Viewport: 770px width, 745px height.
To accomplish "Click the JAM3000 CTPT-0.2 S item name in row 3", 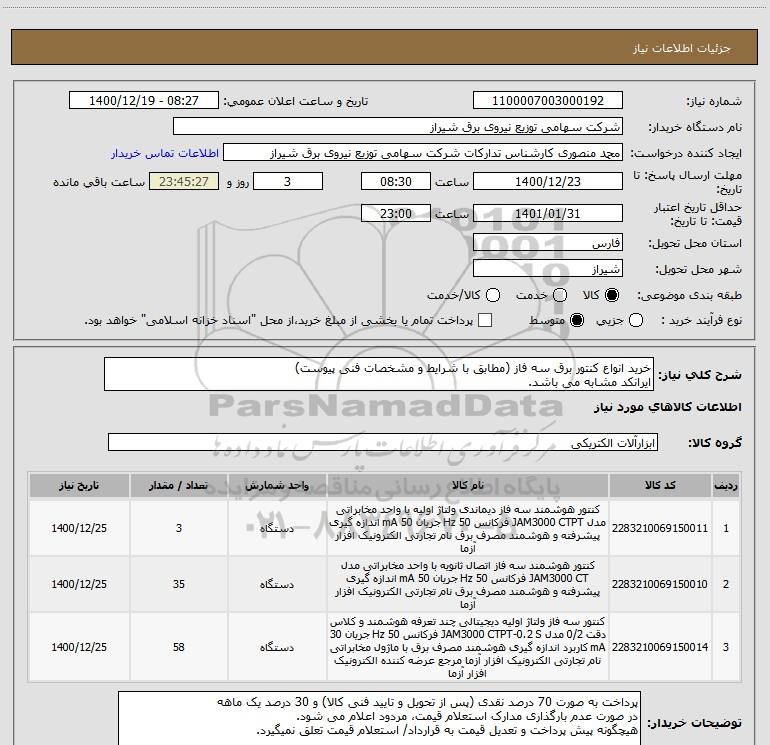I will coord(468,647).
